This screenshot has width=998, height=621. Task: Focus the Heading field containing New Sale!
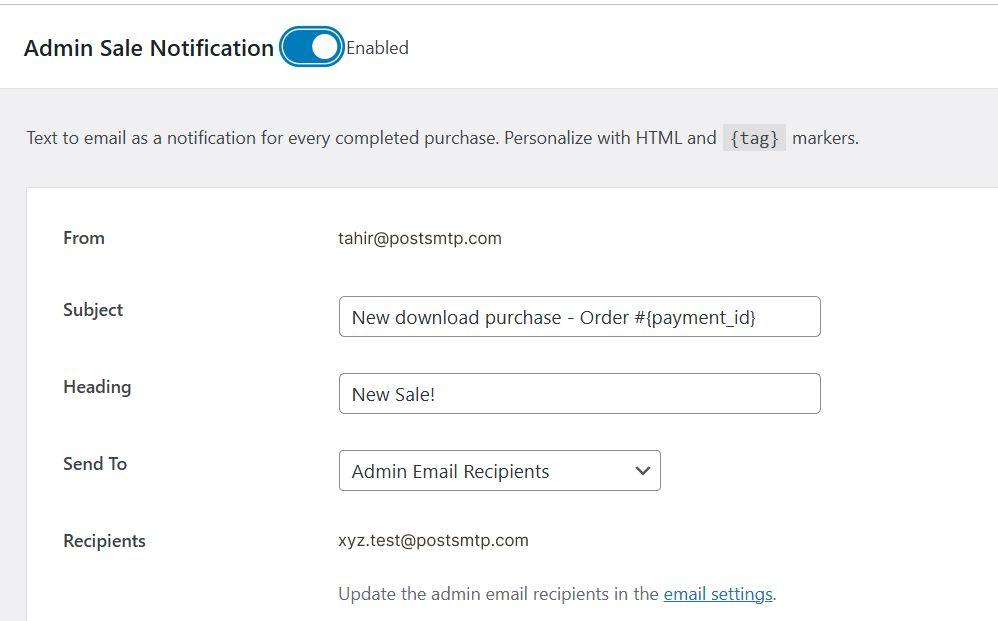pyautogui.click(x=579, y=394)
